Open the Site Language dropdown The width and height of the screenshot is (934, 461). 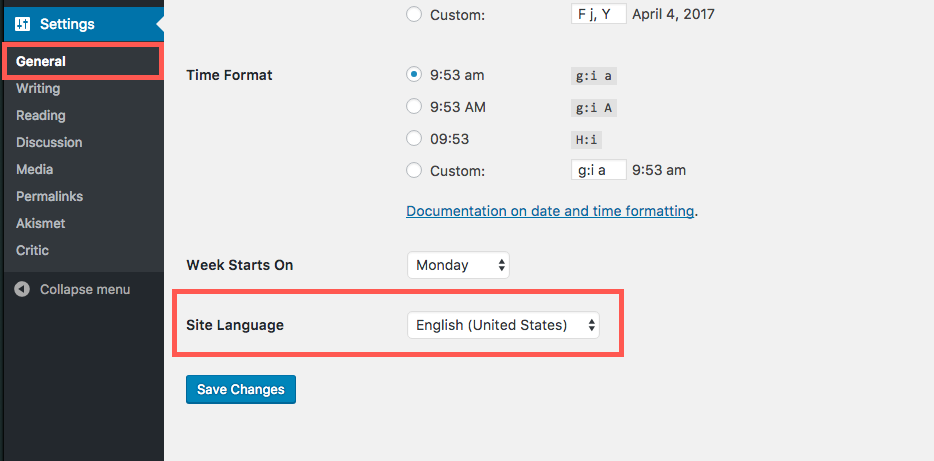503,325
